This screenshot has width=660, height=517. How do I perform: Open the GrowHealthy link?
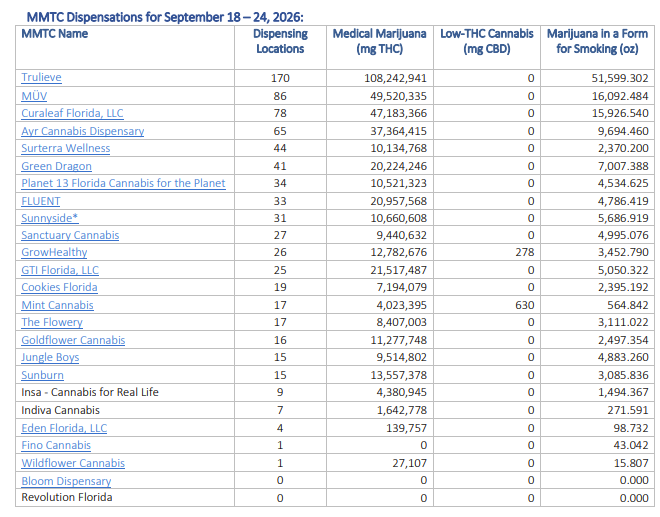pyautogui.click(x=54, y=252)
